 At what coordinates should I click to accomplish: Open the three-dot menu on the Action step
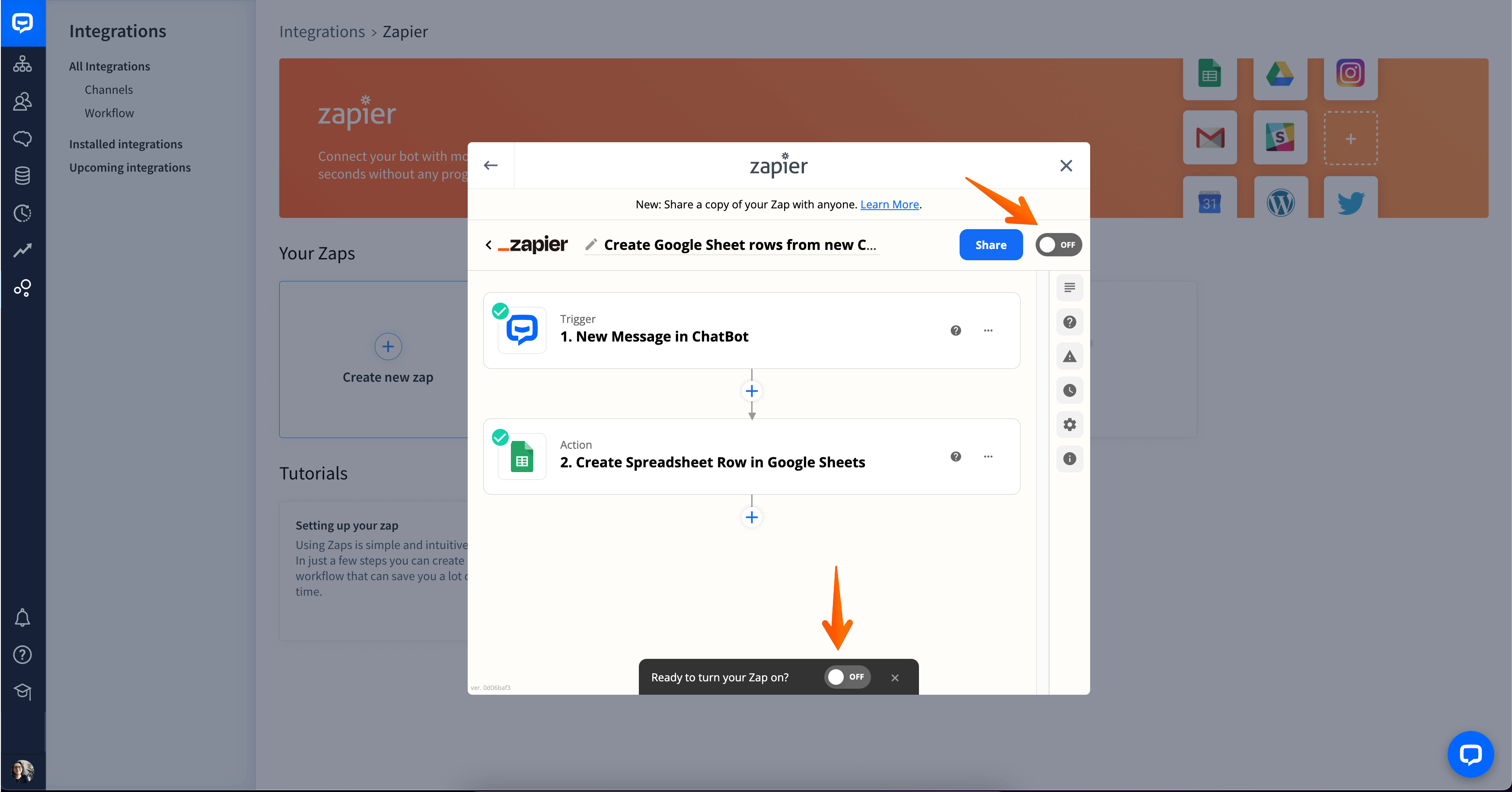pos(988,456)
